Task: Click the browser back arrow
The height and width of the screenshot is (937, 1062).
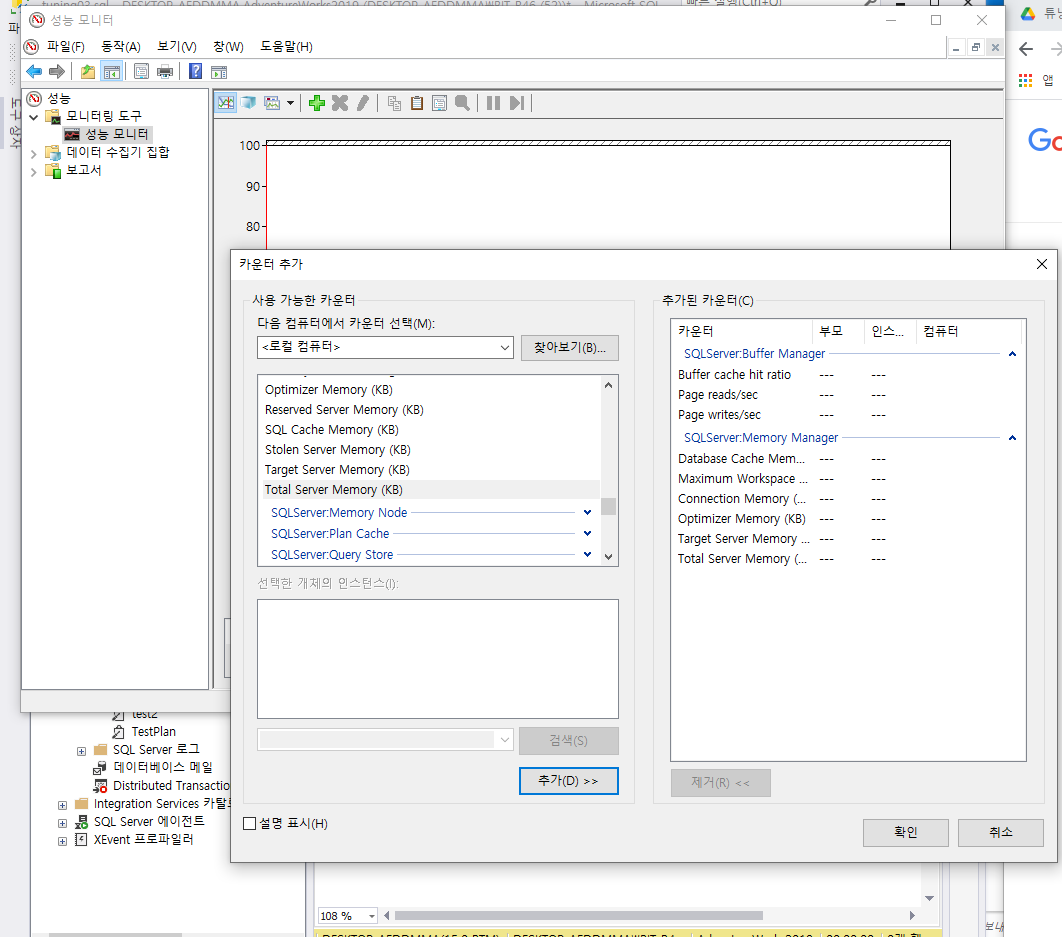Action: pos(1026,49)
